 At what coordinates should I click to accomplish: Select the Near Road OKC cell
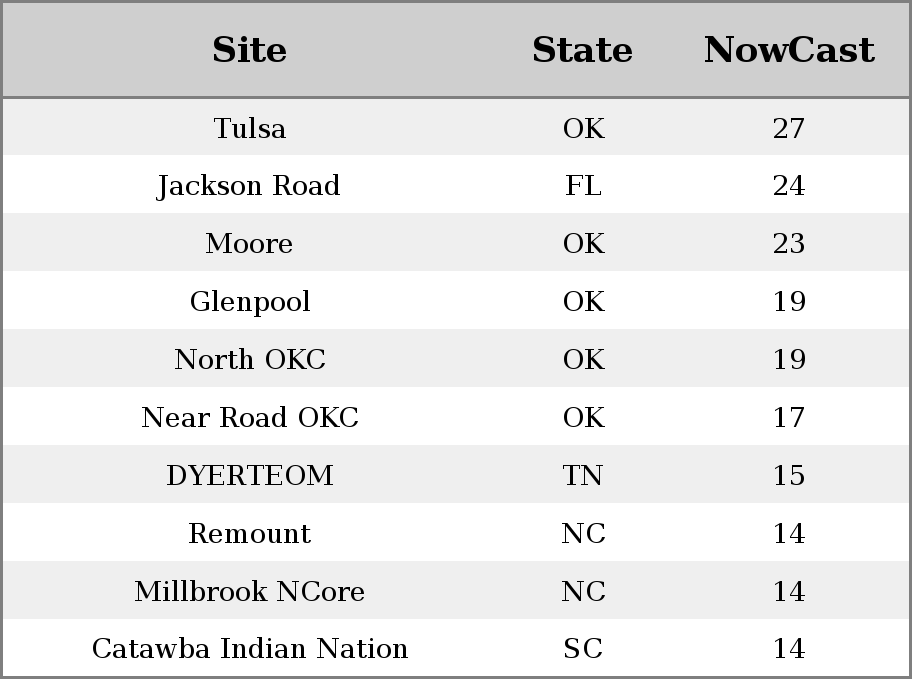pyautogui.click(x=250, y=418)
